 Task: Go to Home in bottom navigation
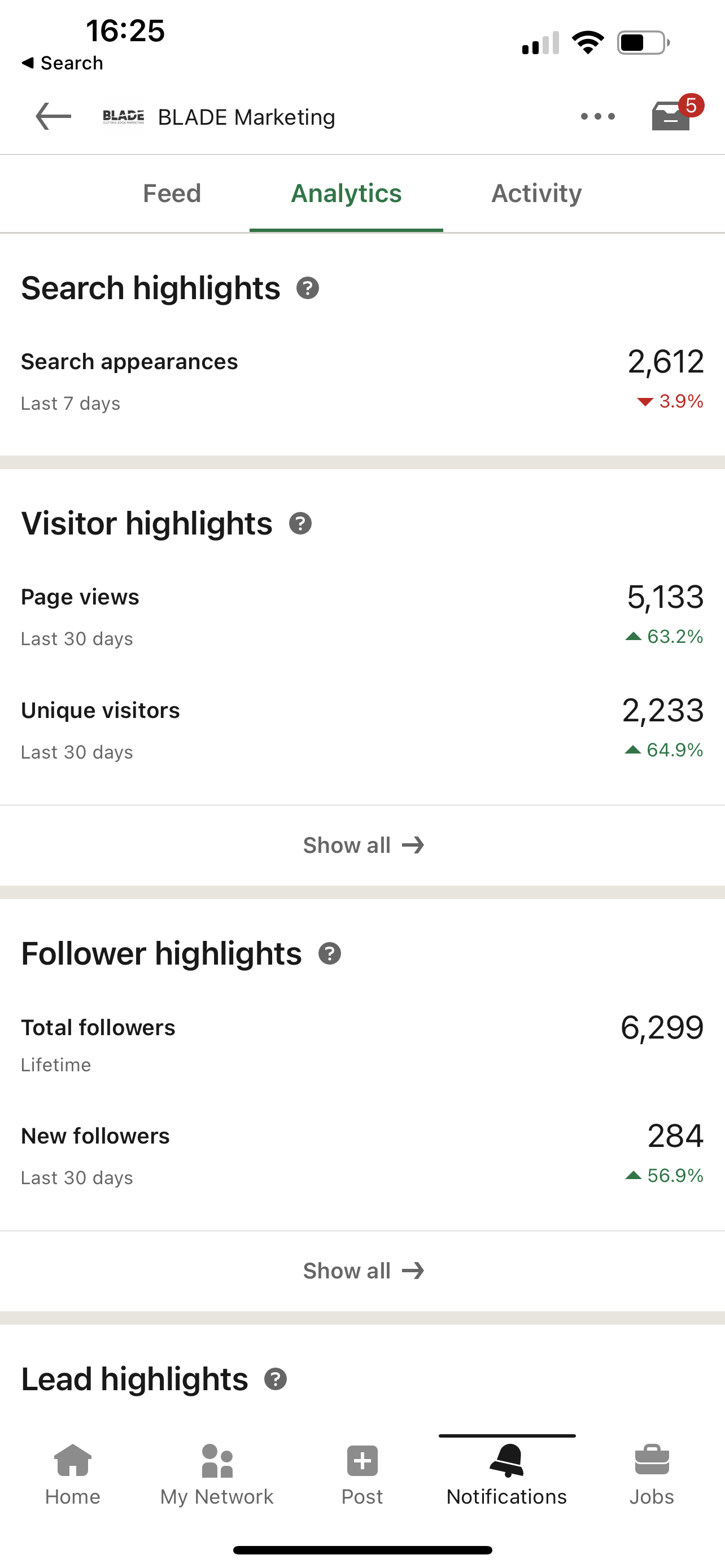coord(72,1473)
